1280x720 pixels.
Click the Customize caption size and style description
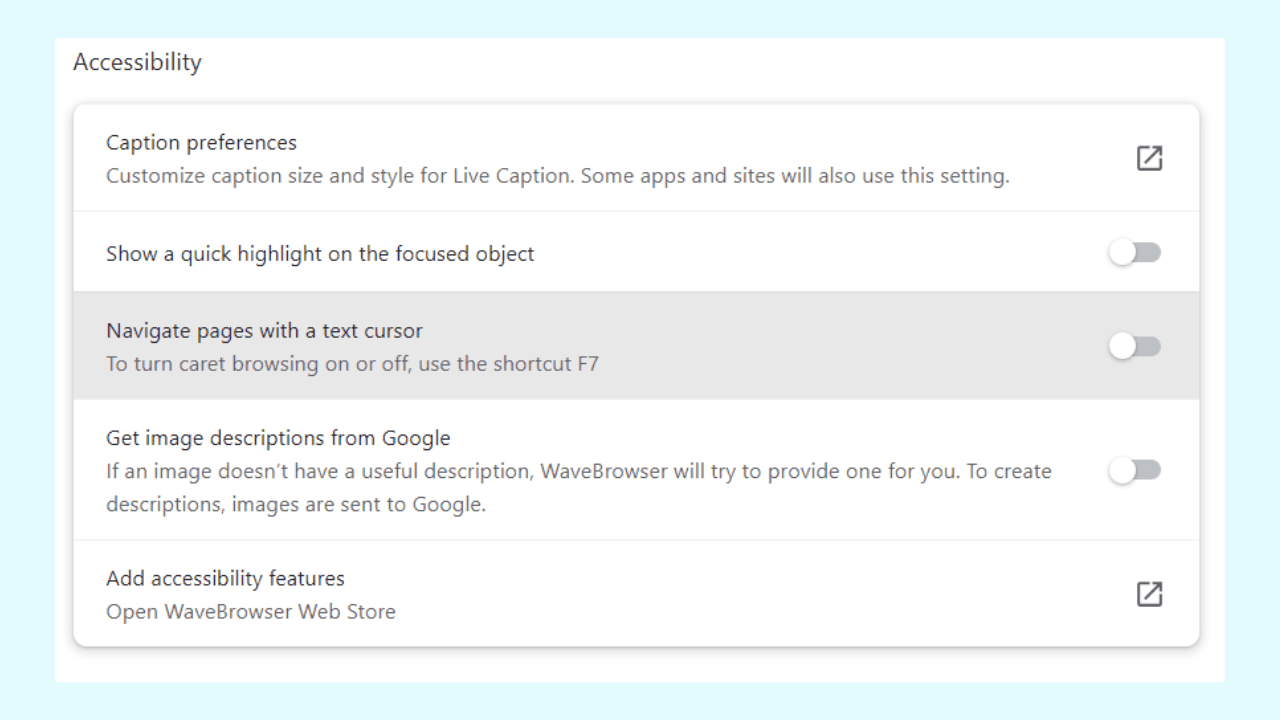pos(557,176)
